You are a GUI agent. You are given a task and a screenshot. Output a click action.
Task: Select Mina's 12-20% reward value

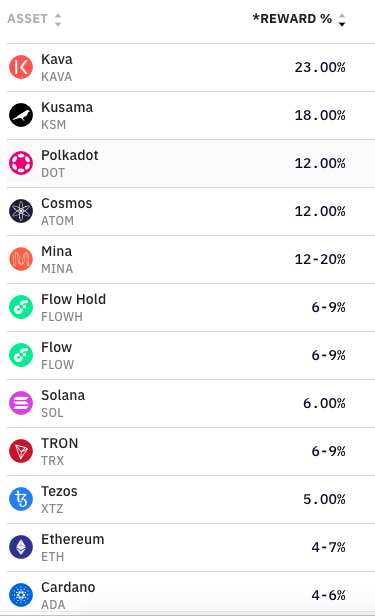click(x=320, y=259)
